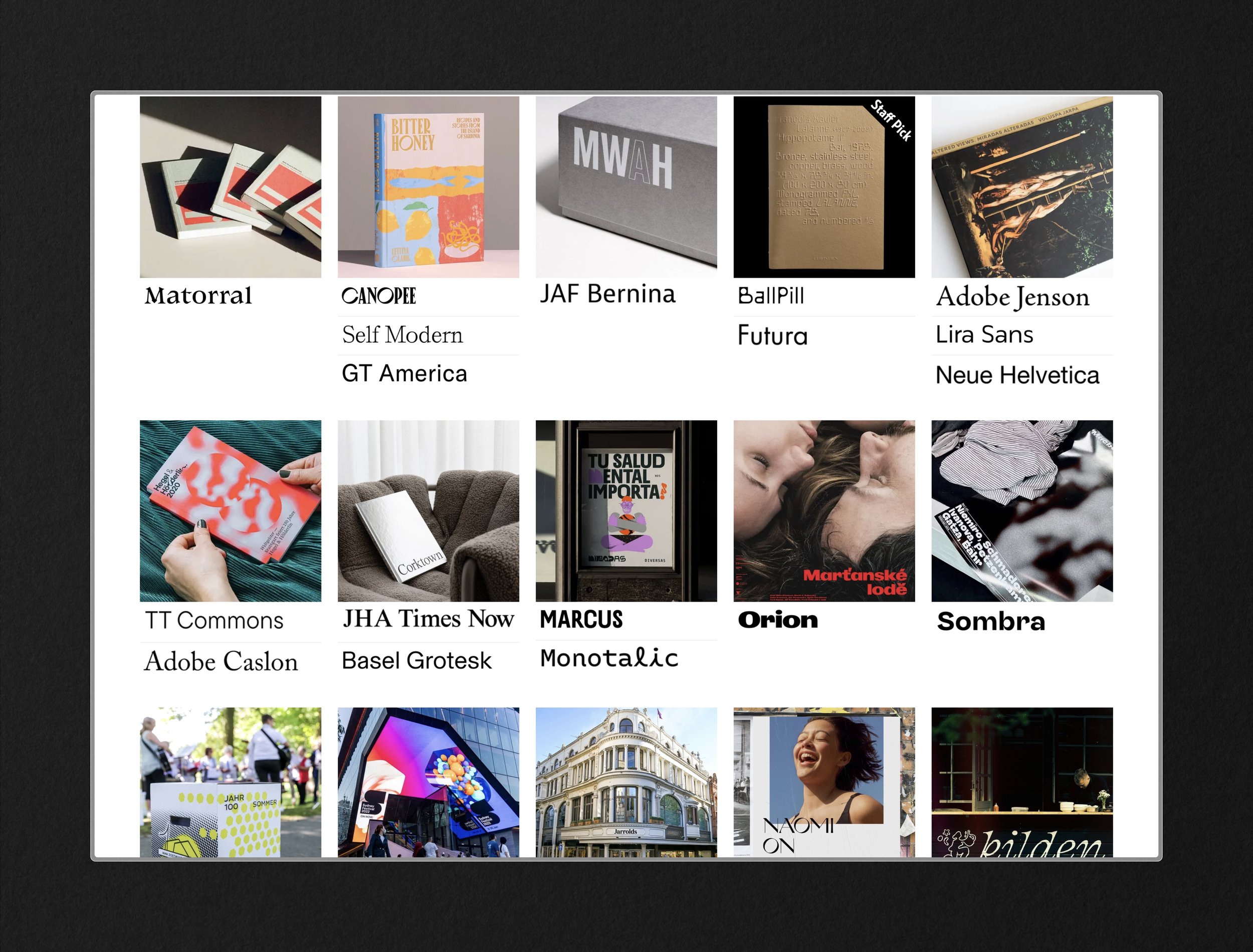The image size is (1253, 952).
Task: Click the JAF Bernina typeface name
Action: coord(607,294)
